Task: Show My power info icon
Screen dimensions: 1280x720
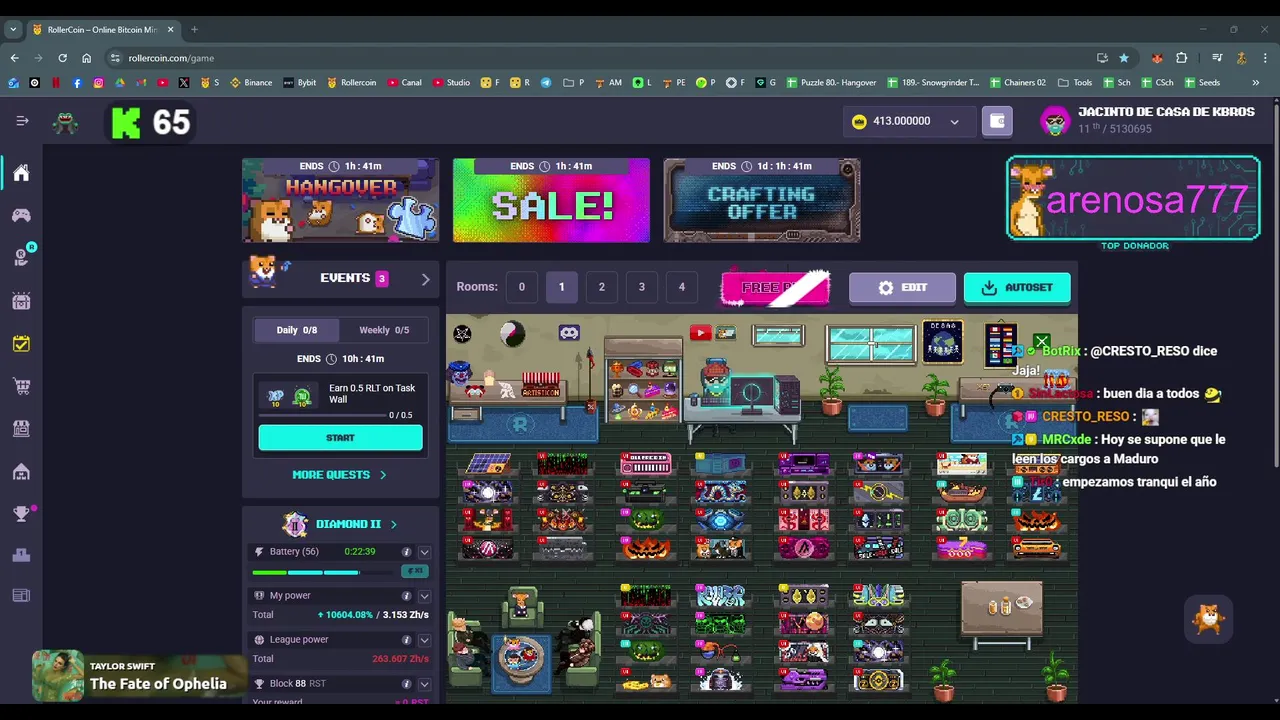Action: (406, 596)
